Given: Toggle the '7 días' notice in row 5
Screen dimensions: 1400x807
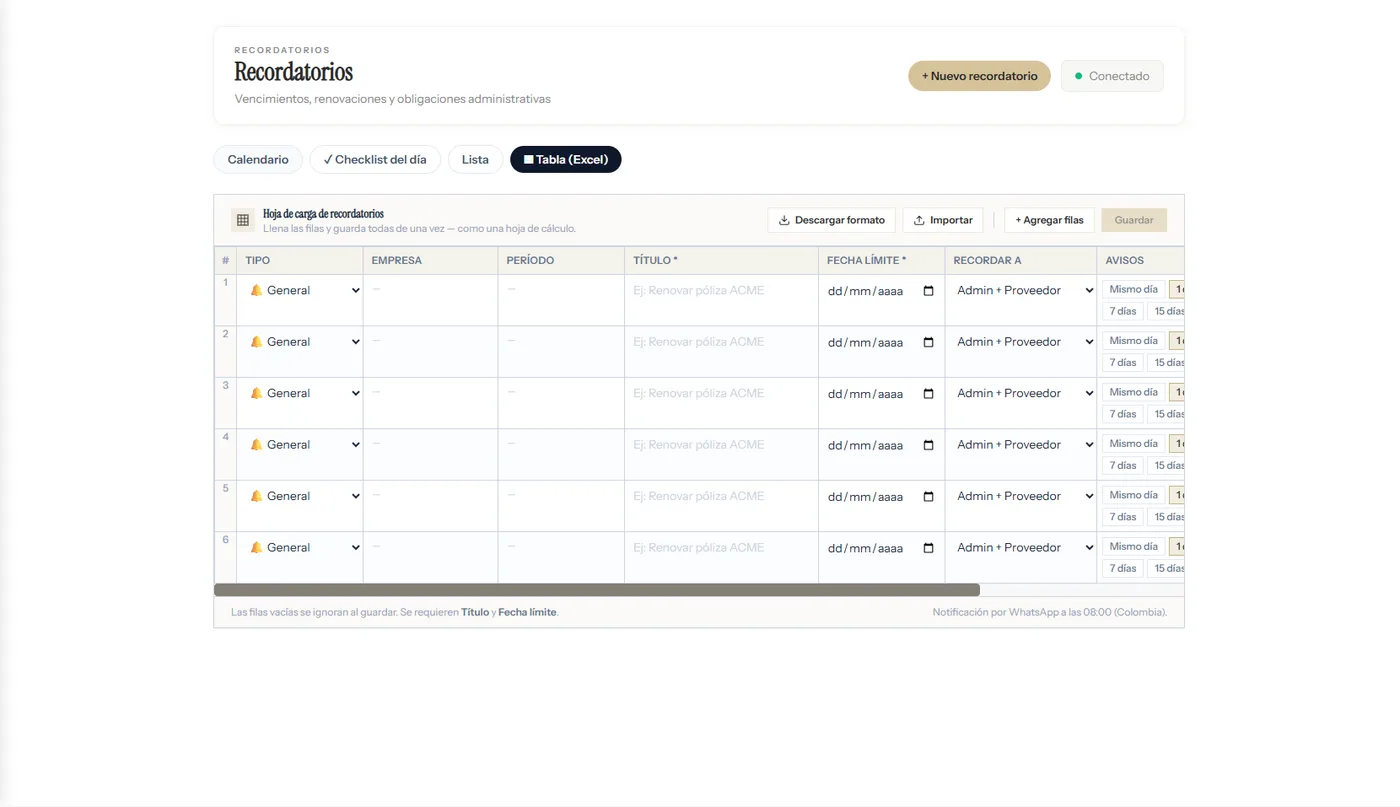Looking at the screenshot, I should pos(1122,517).
